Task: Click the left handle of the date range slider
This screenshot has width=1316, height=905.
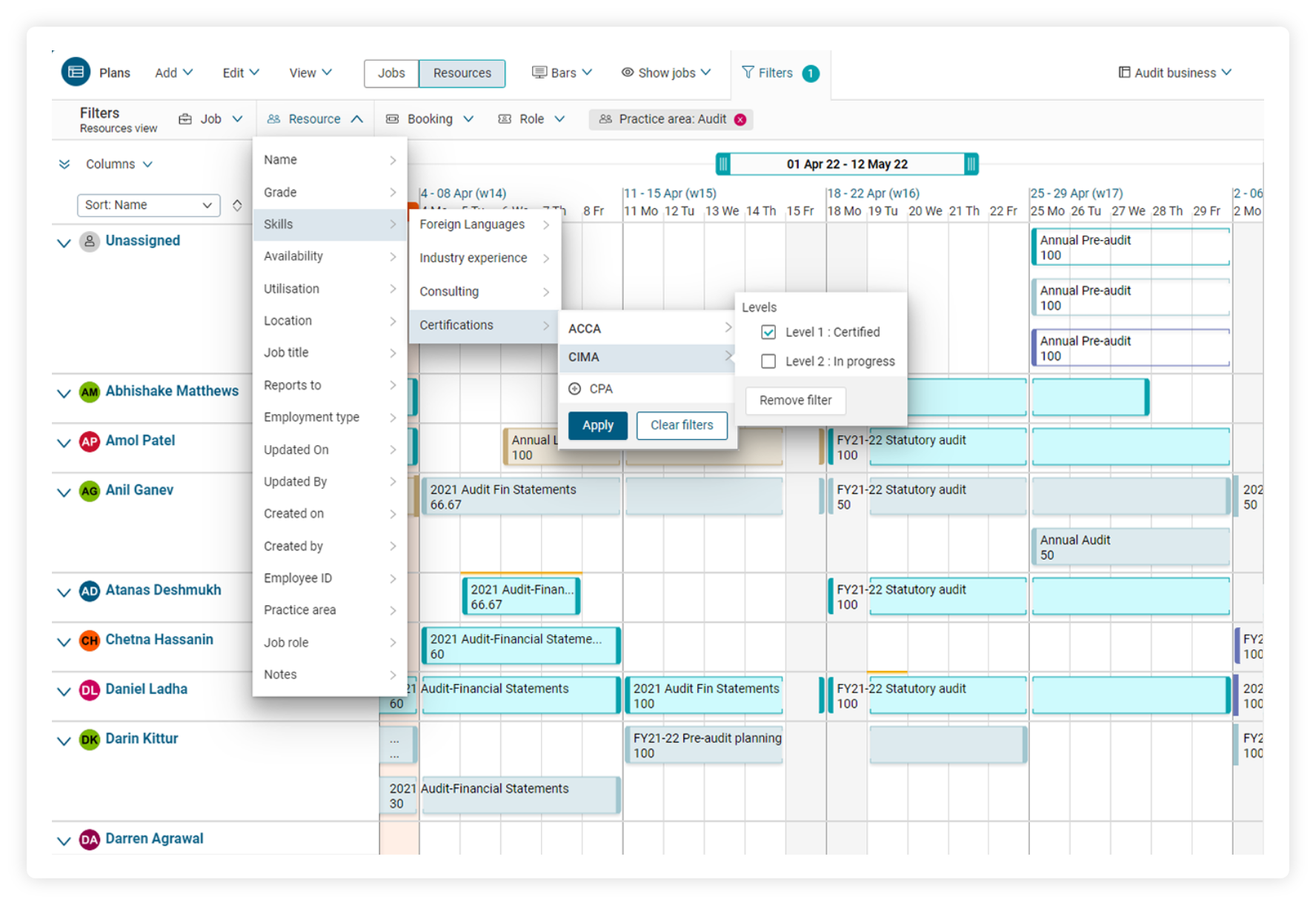Action: click(x=724, y=164)
